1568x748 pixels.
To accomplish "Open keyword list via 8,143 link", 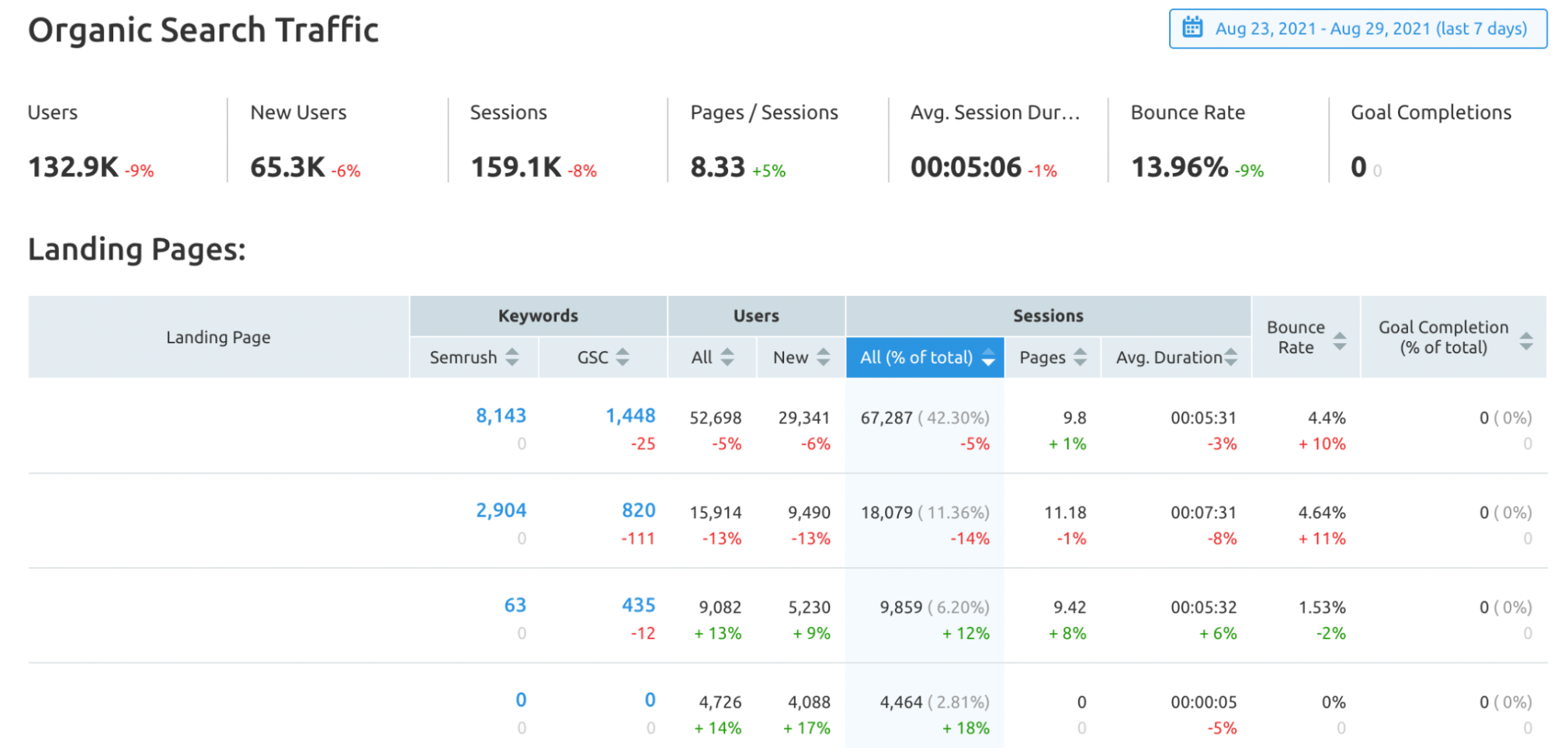I will (x=501, y=416).
